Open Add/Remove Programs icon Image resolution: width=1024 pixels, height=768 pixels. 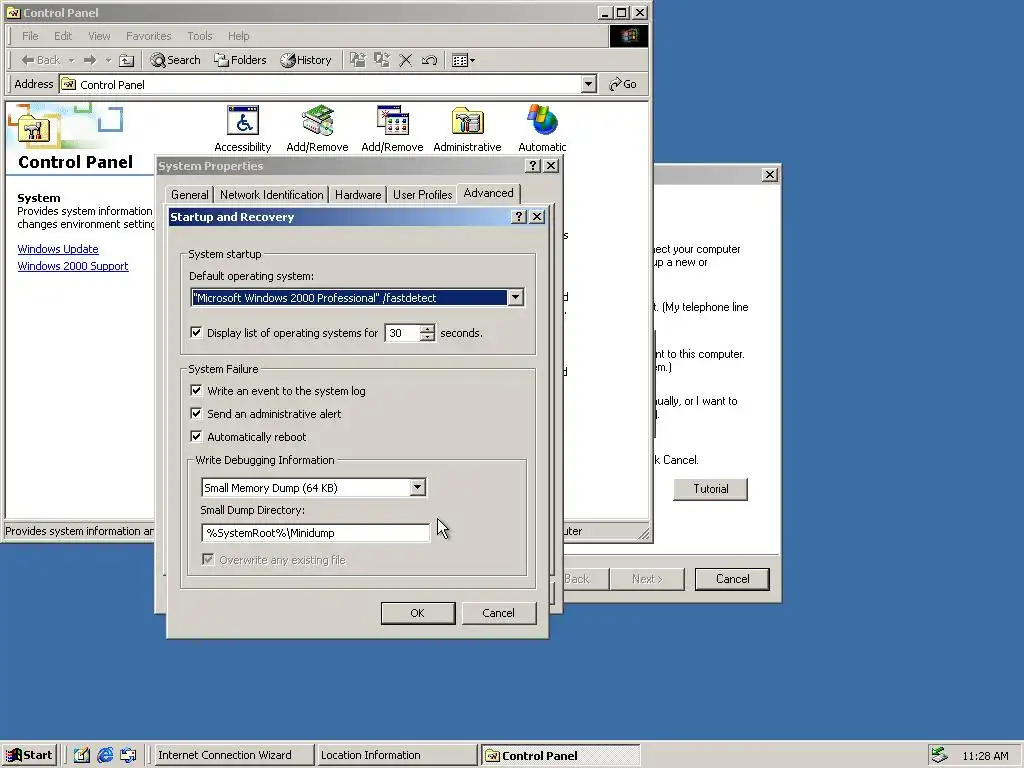pyautogui.click(x=392, y=129)
